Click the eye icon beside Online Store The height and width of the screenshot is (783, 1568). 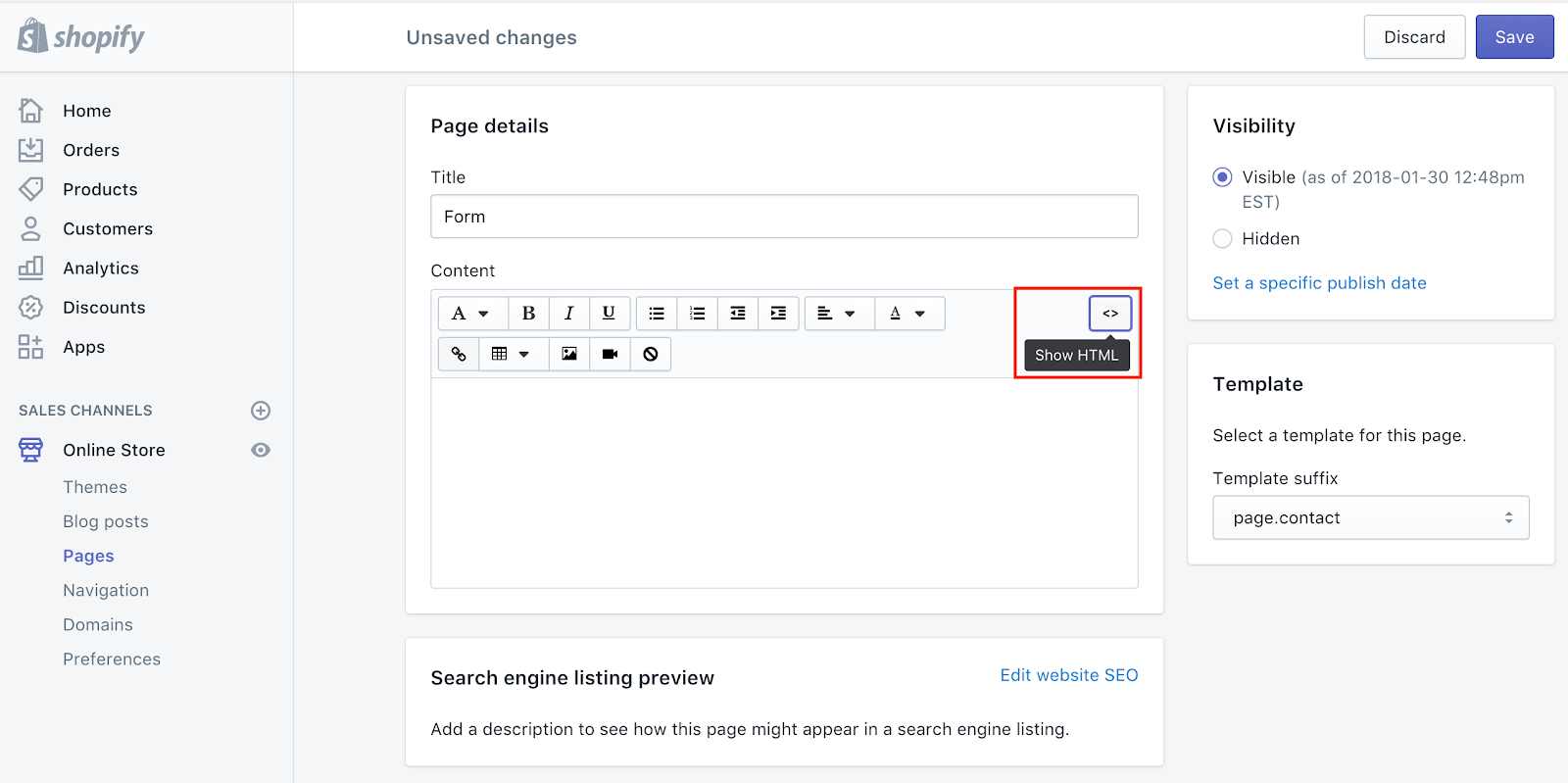[261, 450]
